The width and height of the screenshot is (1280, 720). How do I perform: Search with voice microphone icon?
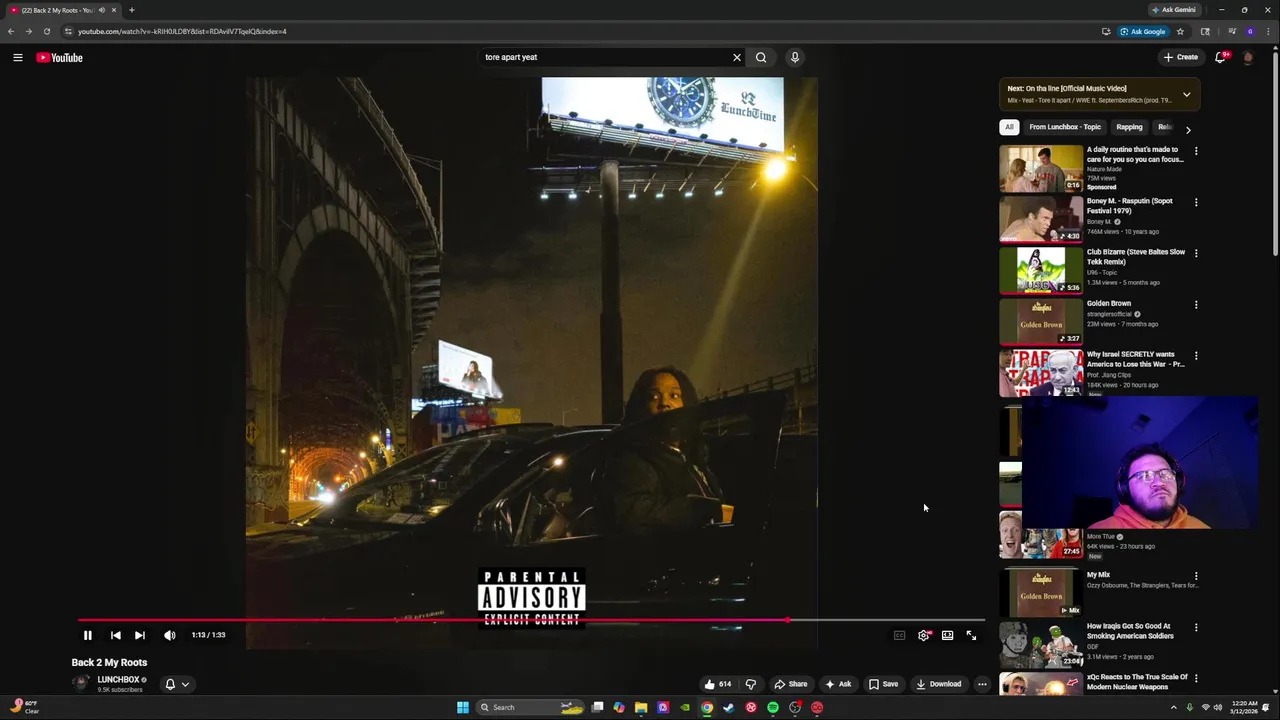(795, 57)
